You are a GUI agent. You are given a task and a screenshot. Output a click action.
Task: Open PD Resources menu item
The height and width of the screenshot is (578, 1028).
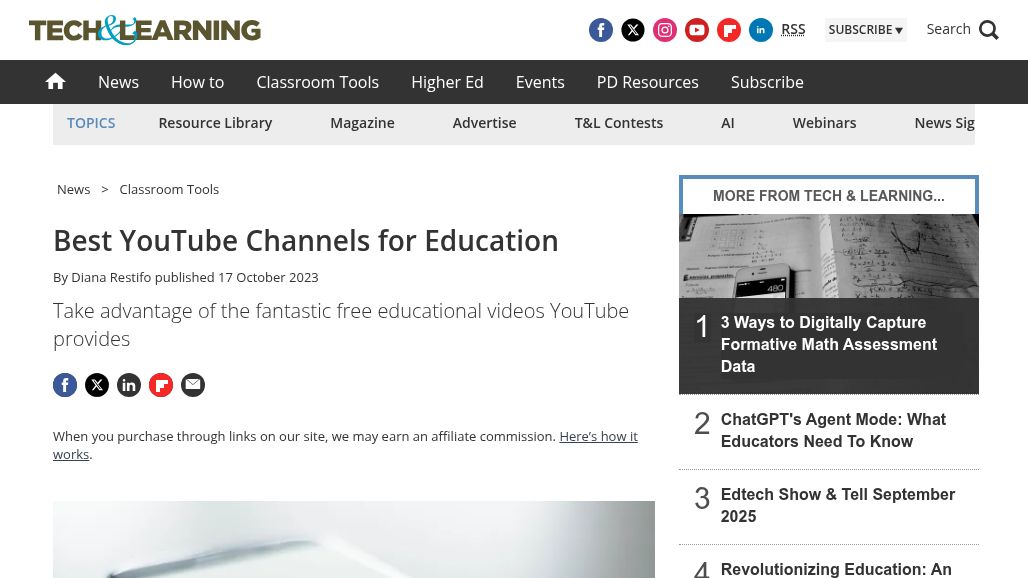coord(648,82)
